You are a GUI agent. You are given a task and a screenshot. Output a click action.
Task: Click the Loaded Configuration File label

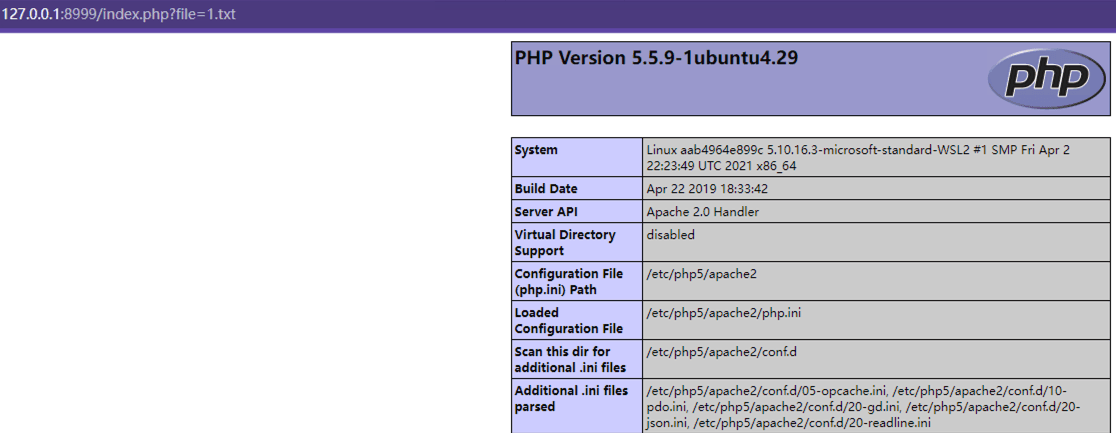coord(569,320)
